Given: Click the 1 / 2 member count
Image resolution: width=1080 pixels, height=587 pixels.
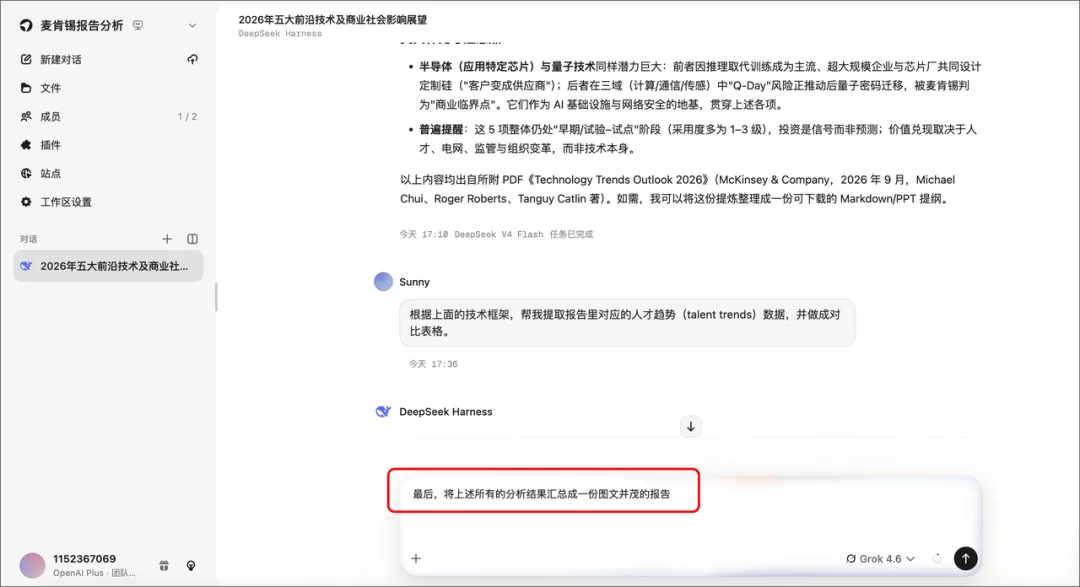Looking at the screenshot, I should 187,116.
